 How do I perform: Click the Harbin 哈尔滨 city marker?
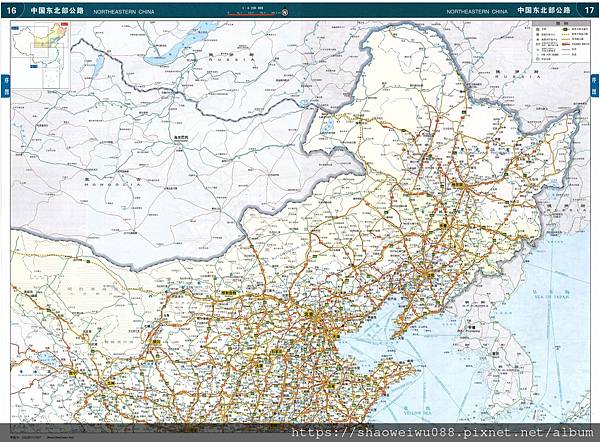click(457, 184)
